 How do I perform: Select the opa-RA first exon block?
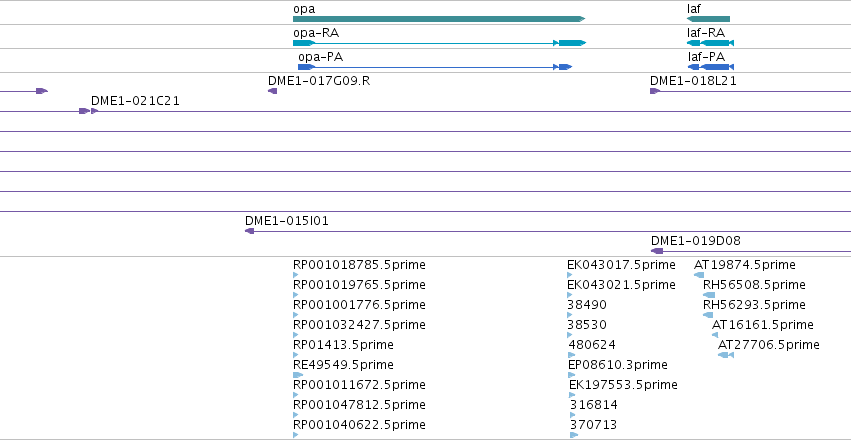pos(303,43)
